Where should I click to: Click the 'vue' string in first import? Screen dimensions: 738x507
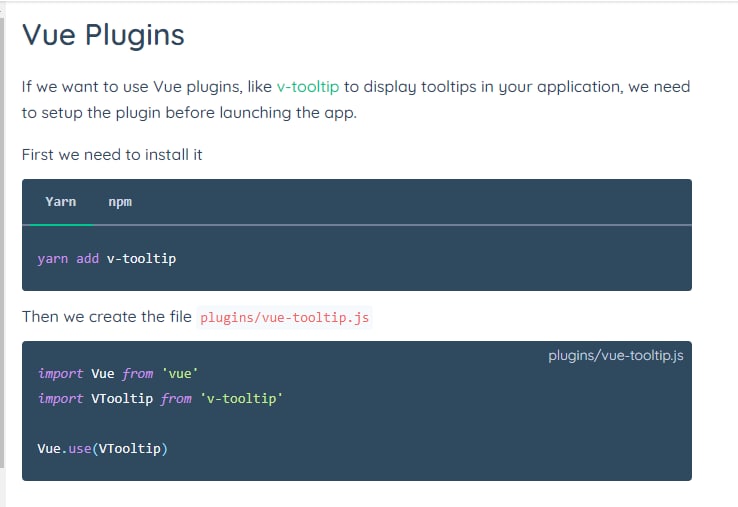point(180,374)
